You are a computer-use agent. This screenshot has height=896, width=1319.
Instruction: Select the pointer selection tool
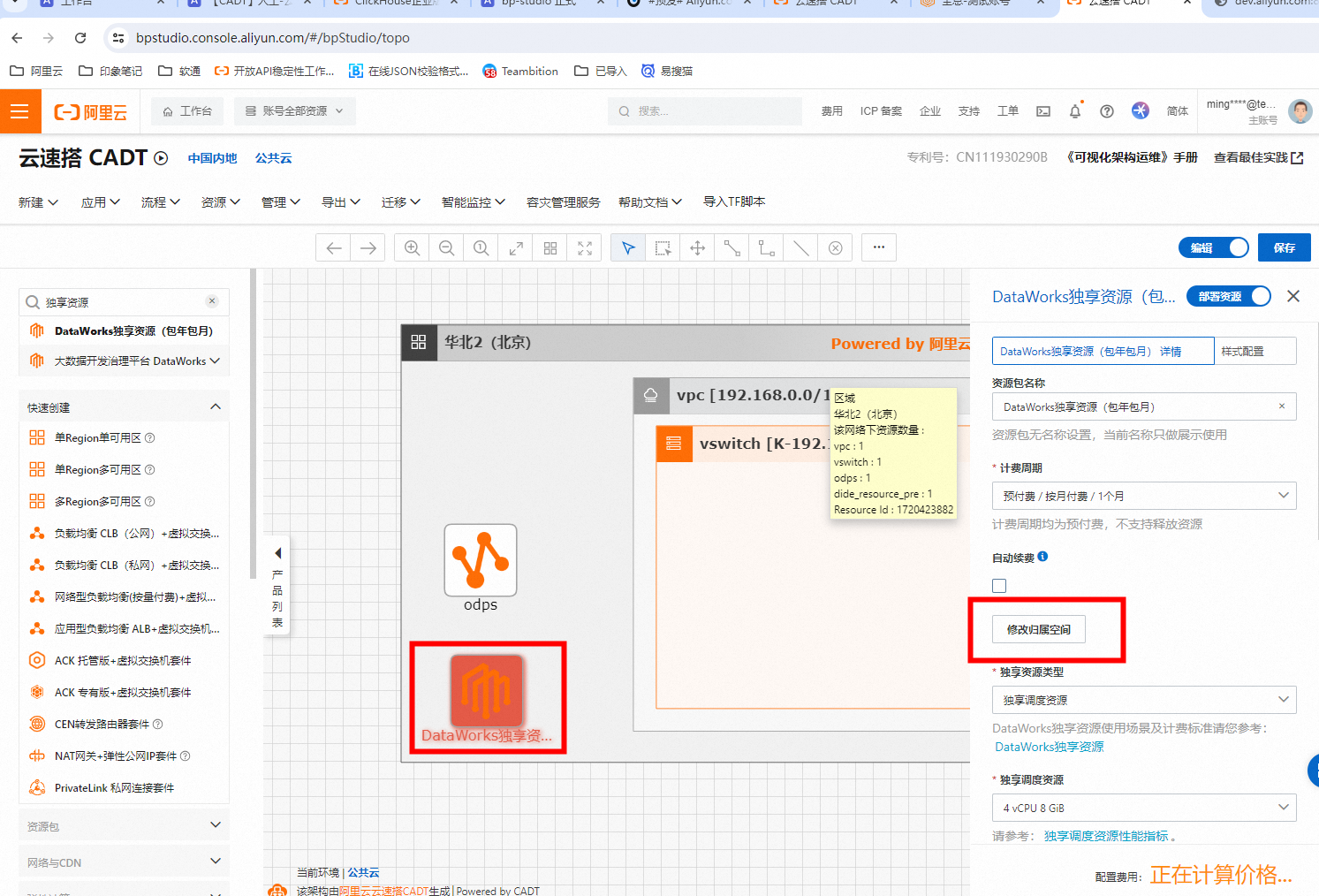628,248
